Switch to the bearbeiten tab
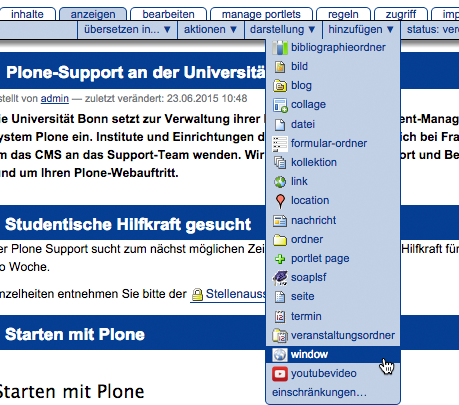Screen dimensions: 459x405 coord(168,14)
